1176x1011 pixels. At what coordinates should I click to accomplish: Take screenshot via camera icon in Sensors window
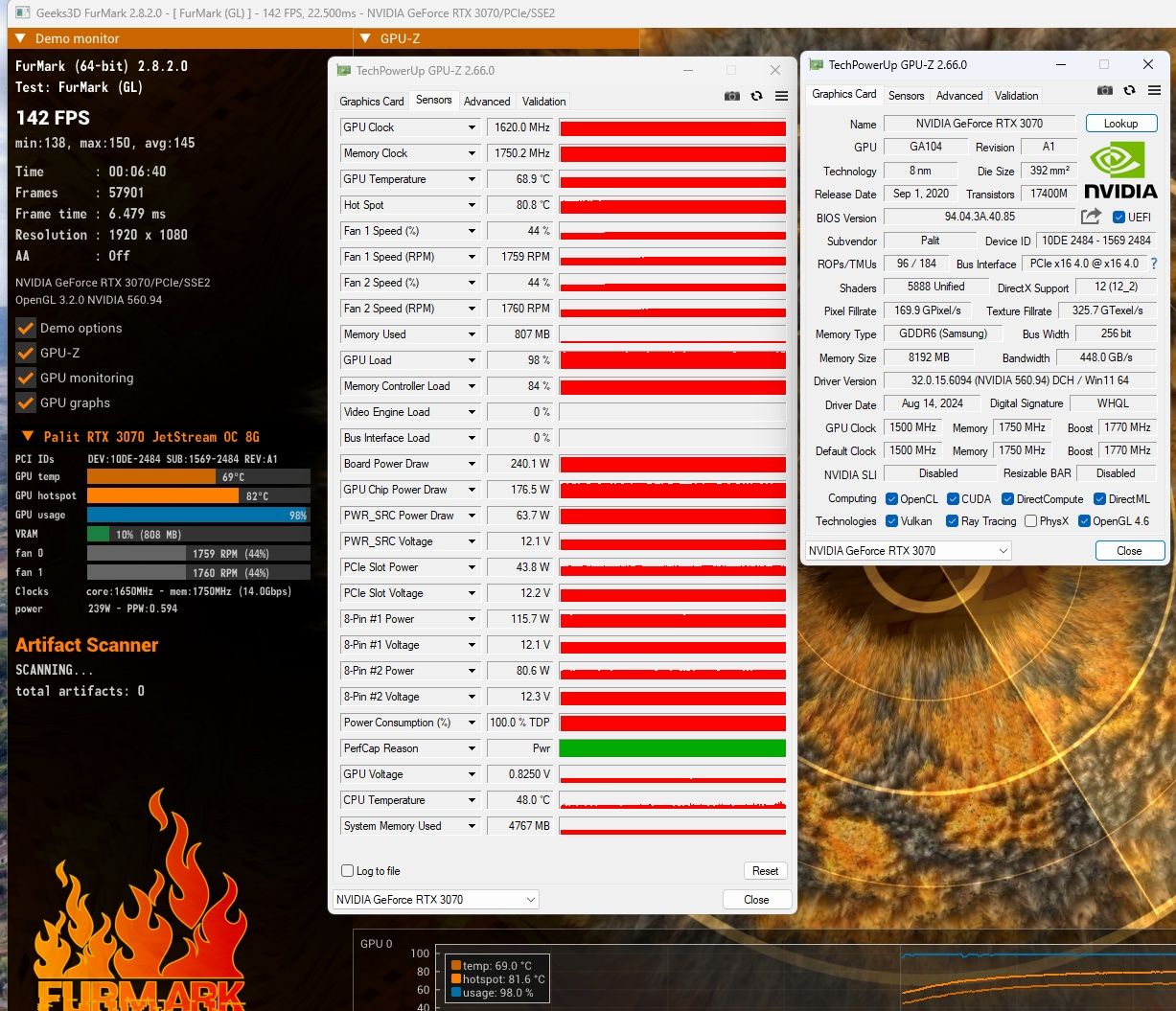pos(732,96)
